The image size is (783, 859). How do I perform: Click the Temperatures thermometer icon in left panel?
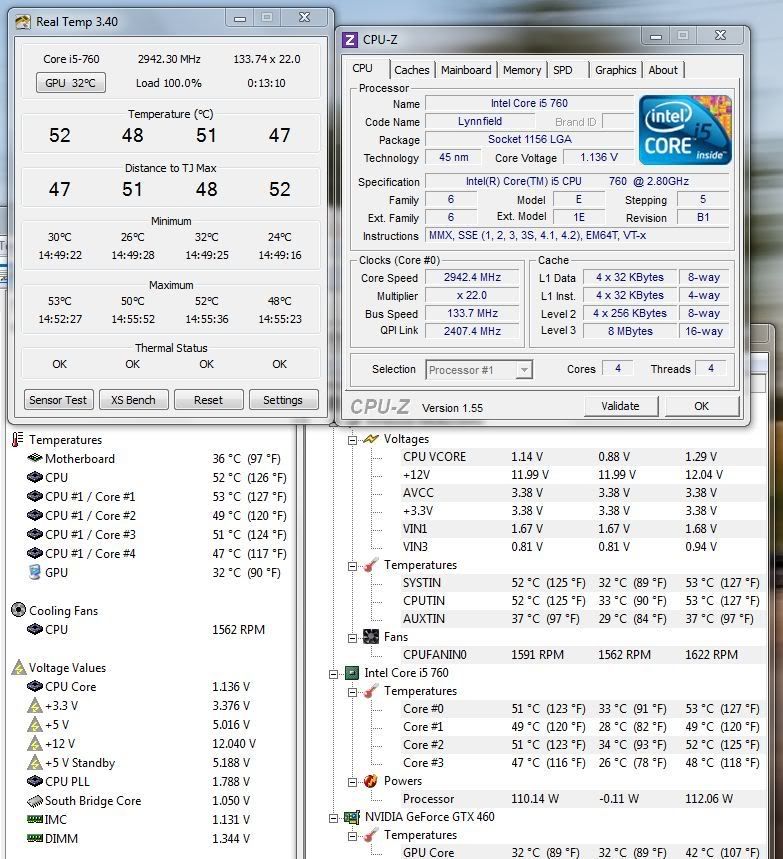pyautogui.click(x=18, y=439)
